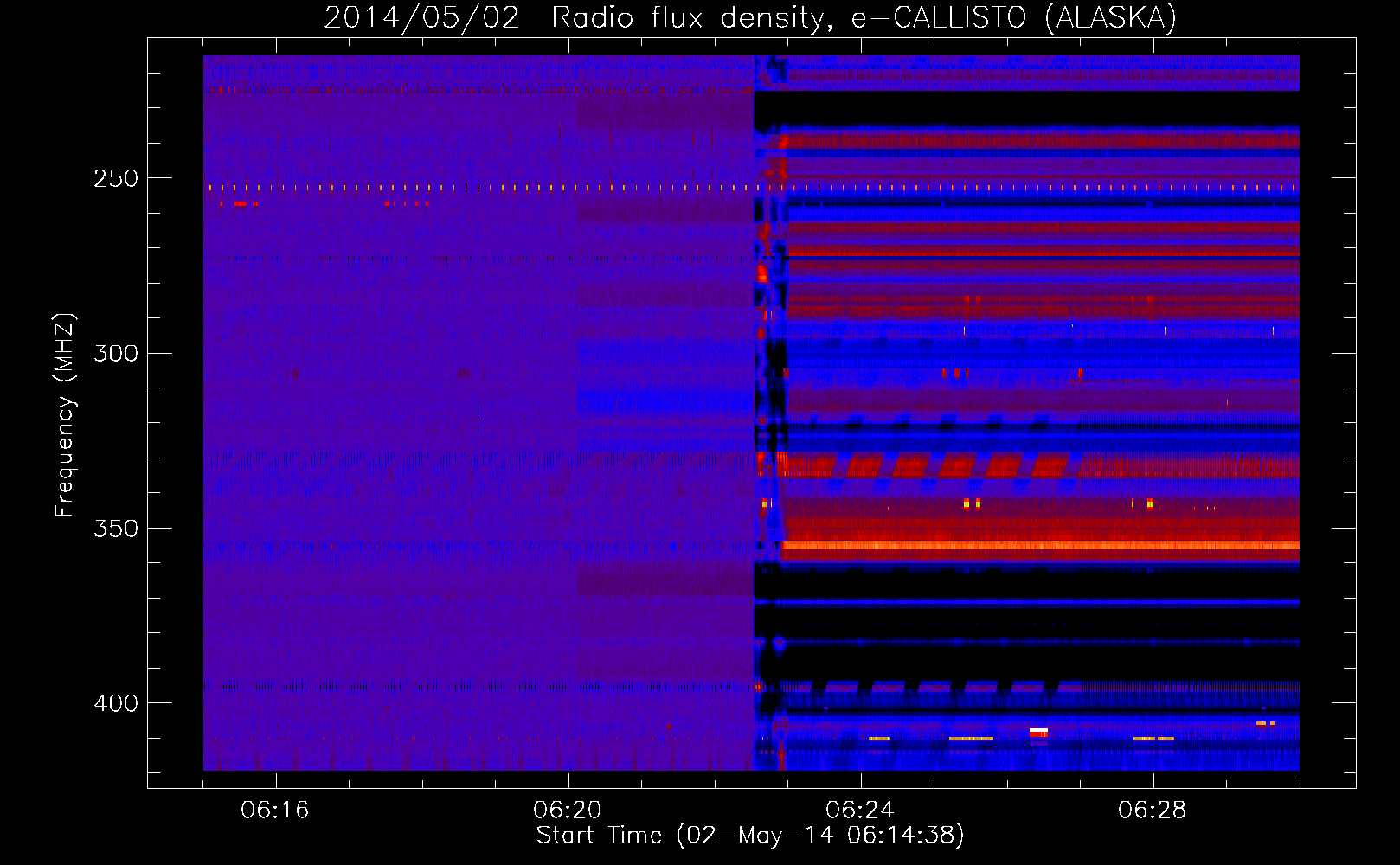Click the "Frequency (MHZ)" axis label
Screen dimensions: 1400x865
pyautogui.click(x=65, y=414)
